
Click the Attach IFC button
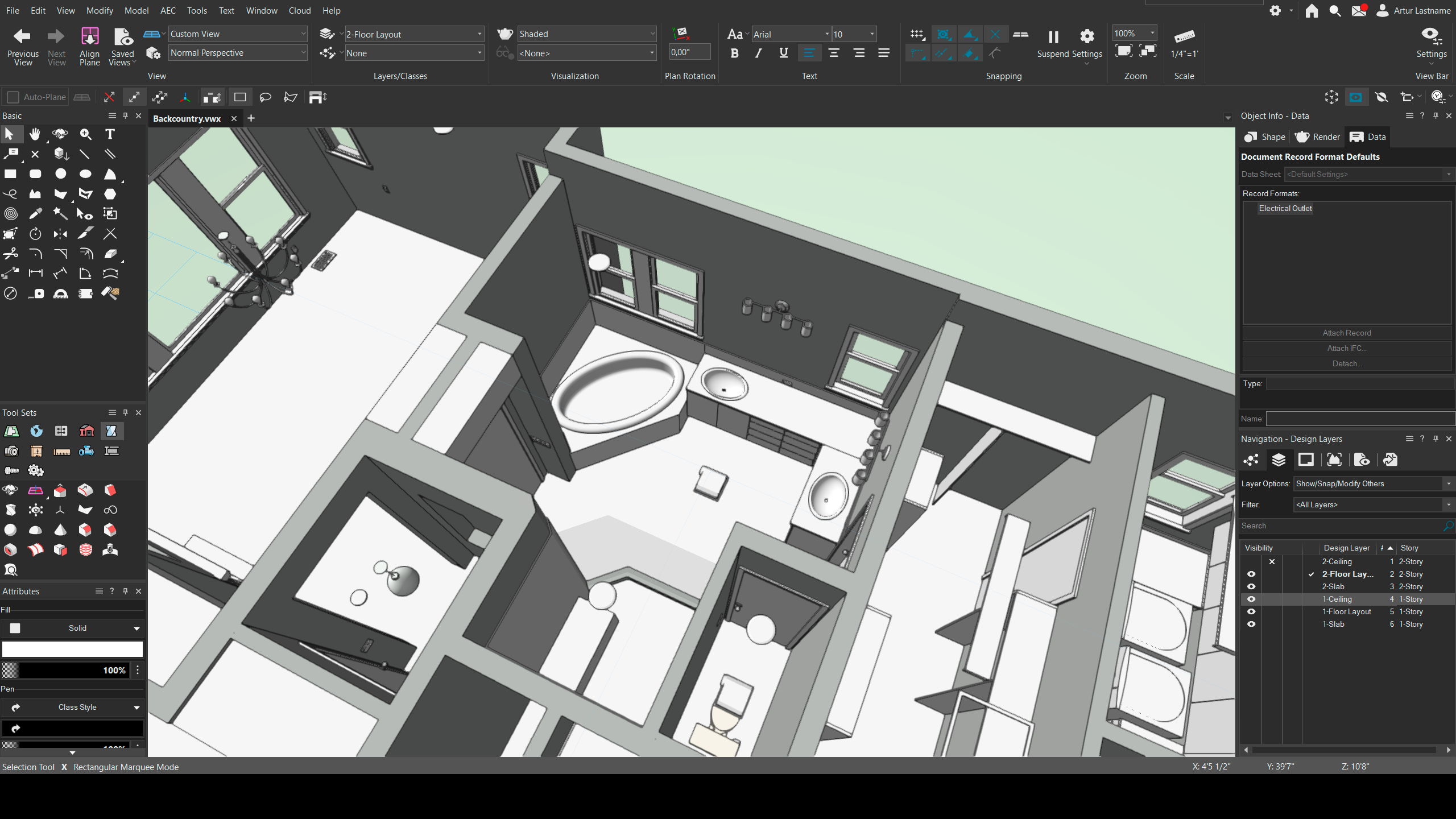pos(1347,348)
